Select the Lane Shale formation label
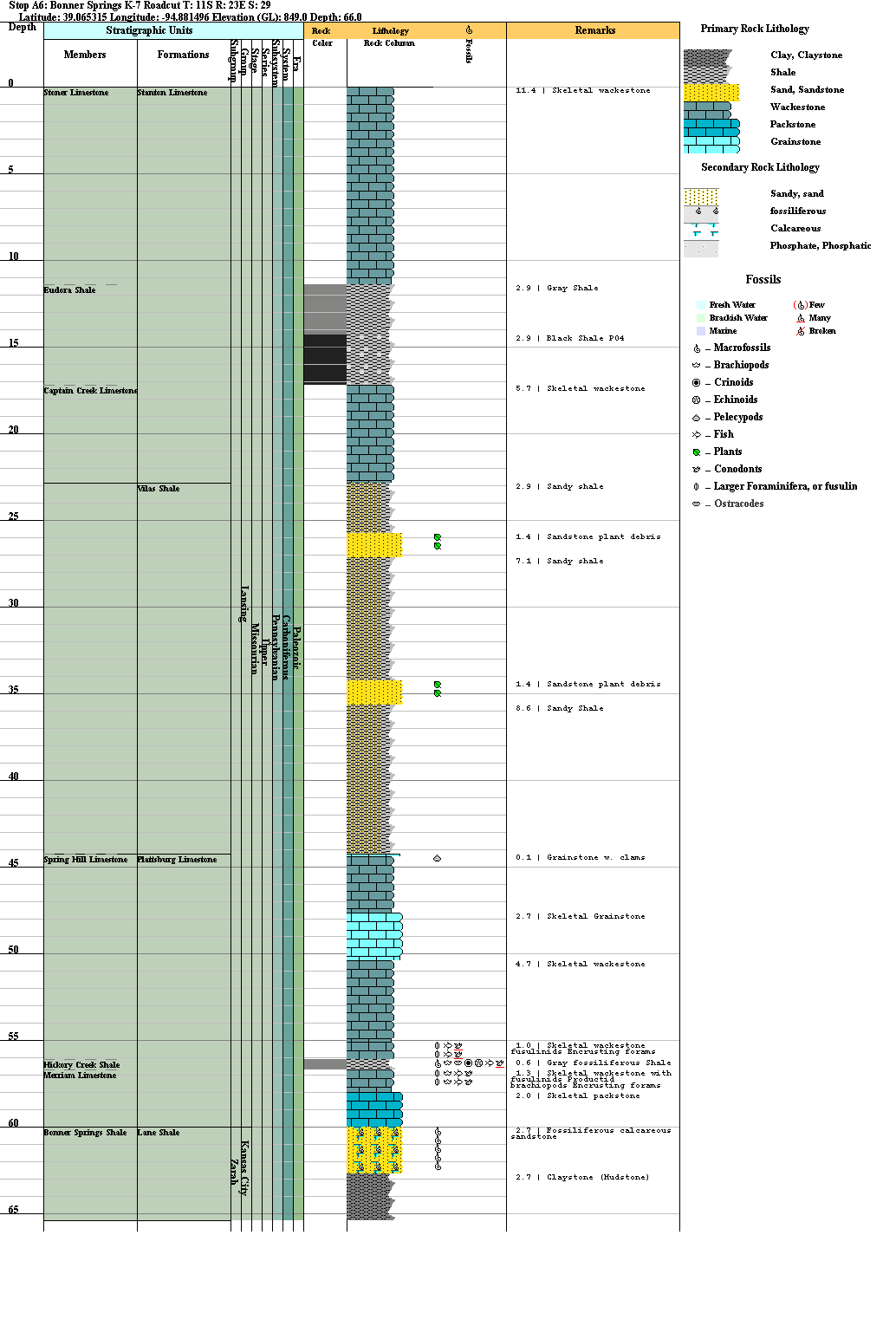 pyautogui.click(x=159, y=1133)
